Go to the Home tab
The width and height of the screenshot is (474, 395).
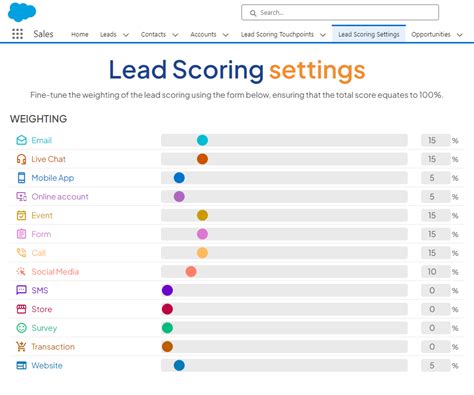click(80, 34)
